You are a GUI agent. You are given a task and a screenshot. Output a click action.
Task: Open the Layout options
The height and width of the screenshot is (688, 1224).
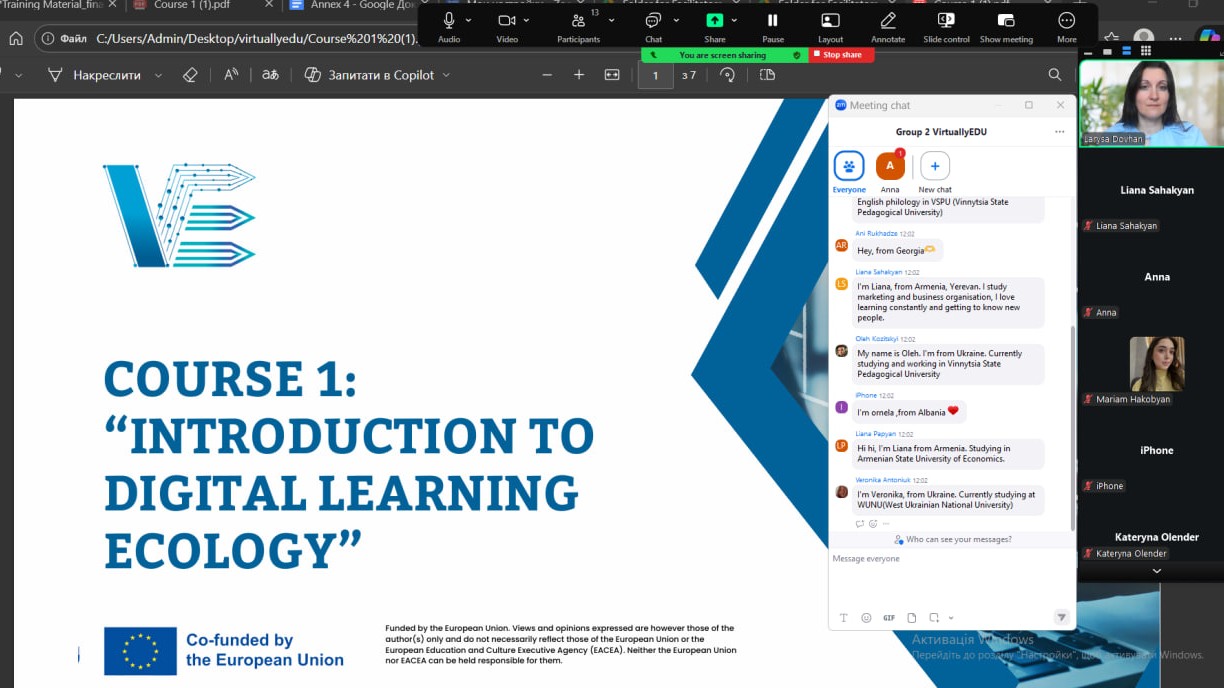coord(830,21)
